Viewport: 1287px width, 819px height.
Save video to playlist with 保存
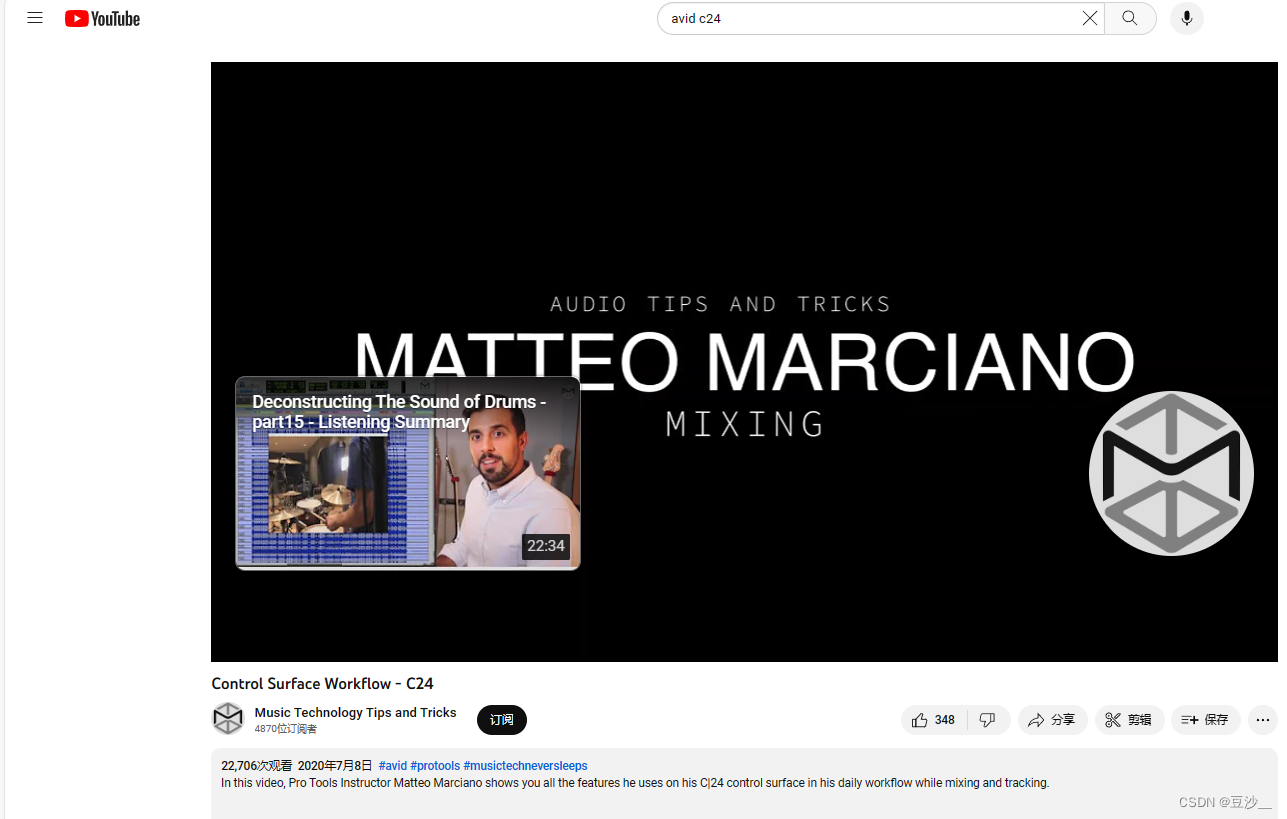[1206, 720]
